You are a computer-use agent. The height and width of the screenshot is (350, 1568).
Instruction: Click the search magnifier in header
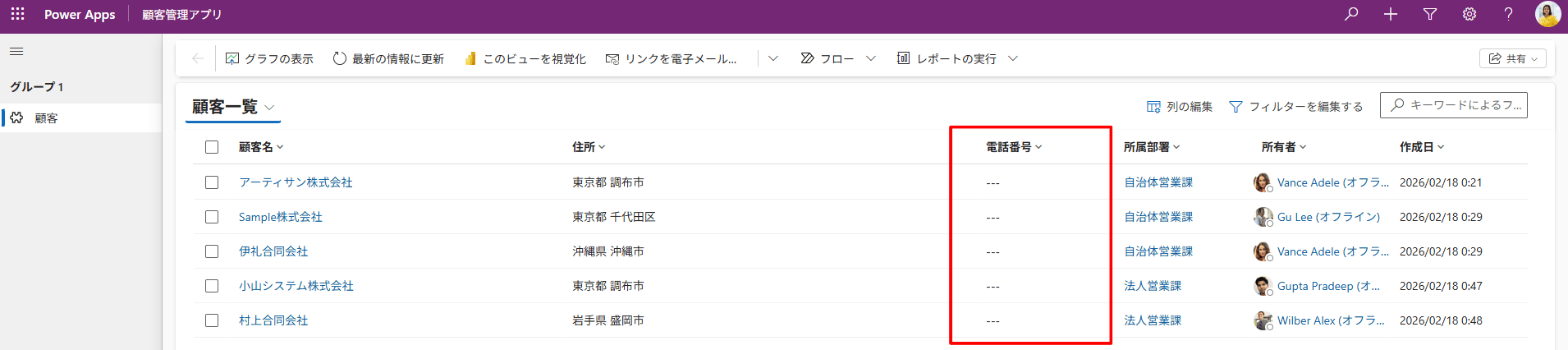coord(1351,14)
